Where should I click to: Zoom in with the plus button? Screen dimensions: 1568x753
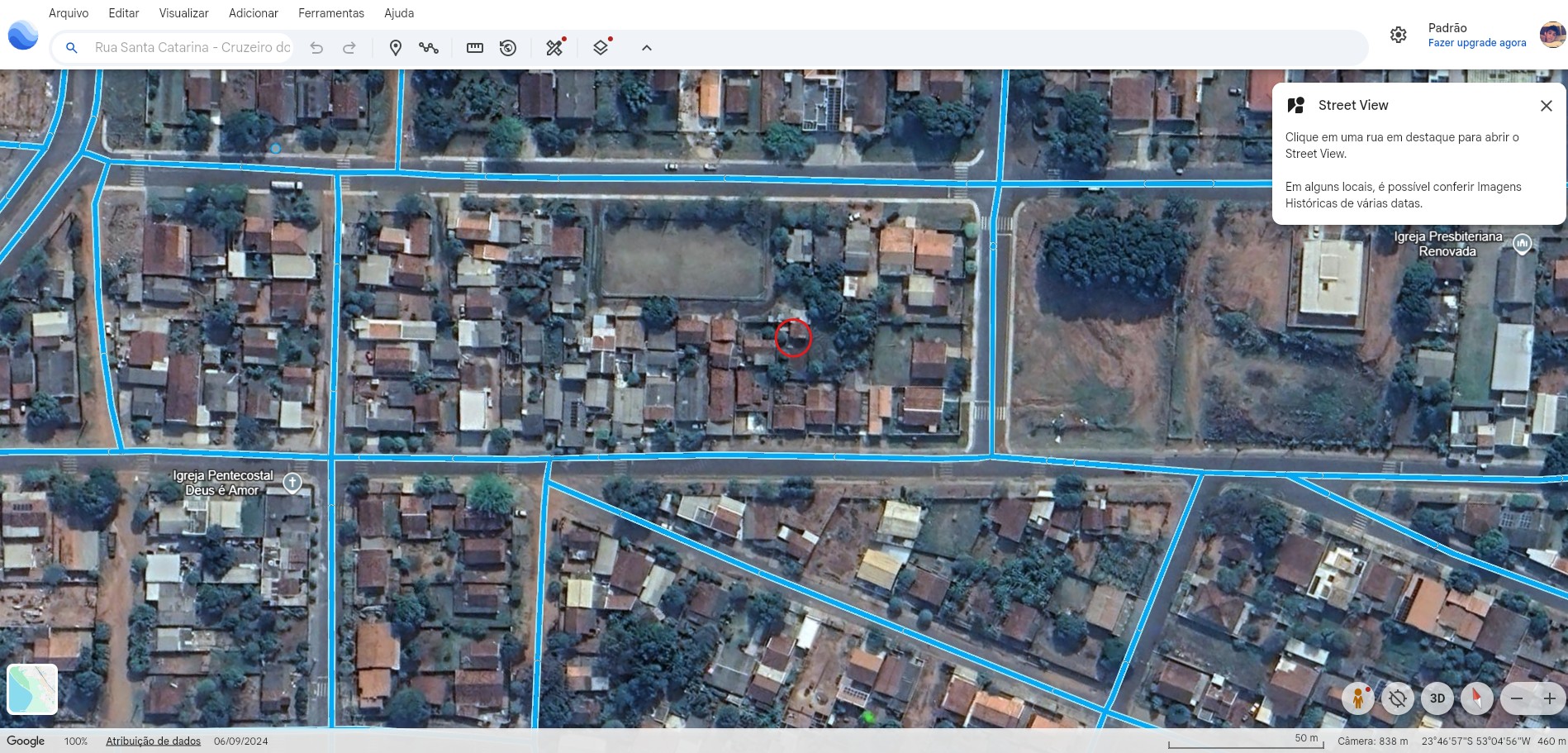tap(1550, 698)
